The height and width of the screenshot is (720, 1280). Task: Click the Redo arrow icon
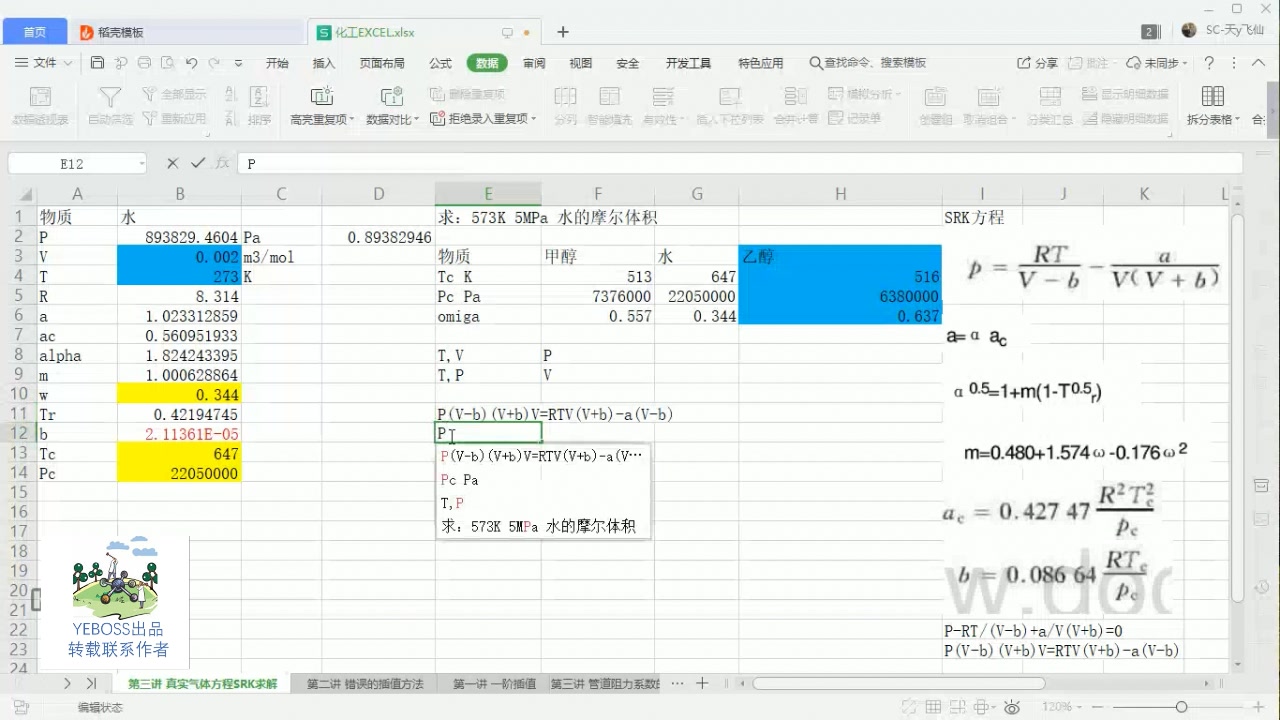point(214,63)
